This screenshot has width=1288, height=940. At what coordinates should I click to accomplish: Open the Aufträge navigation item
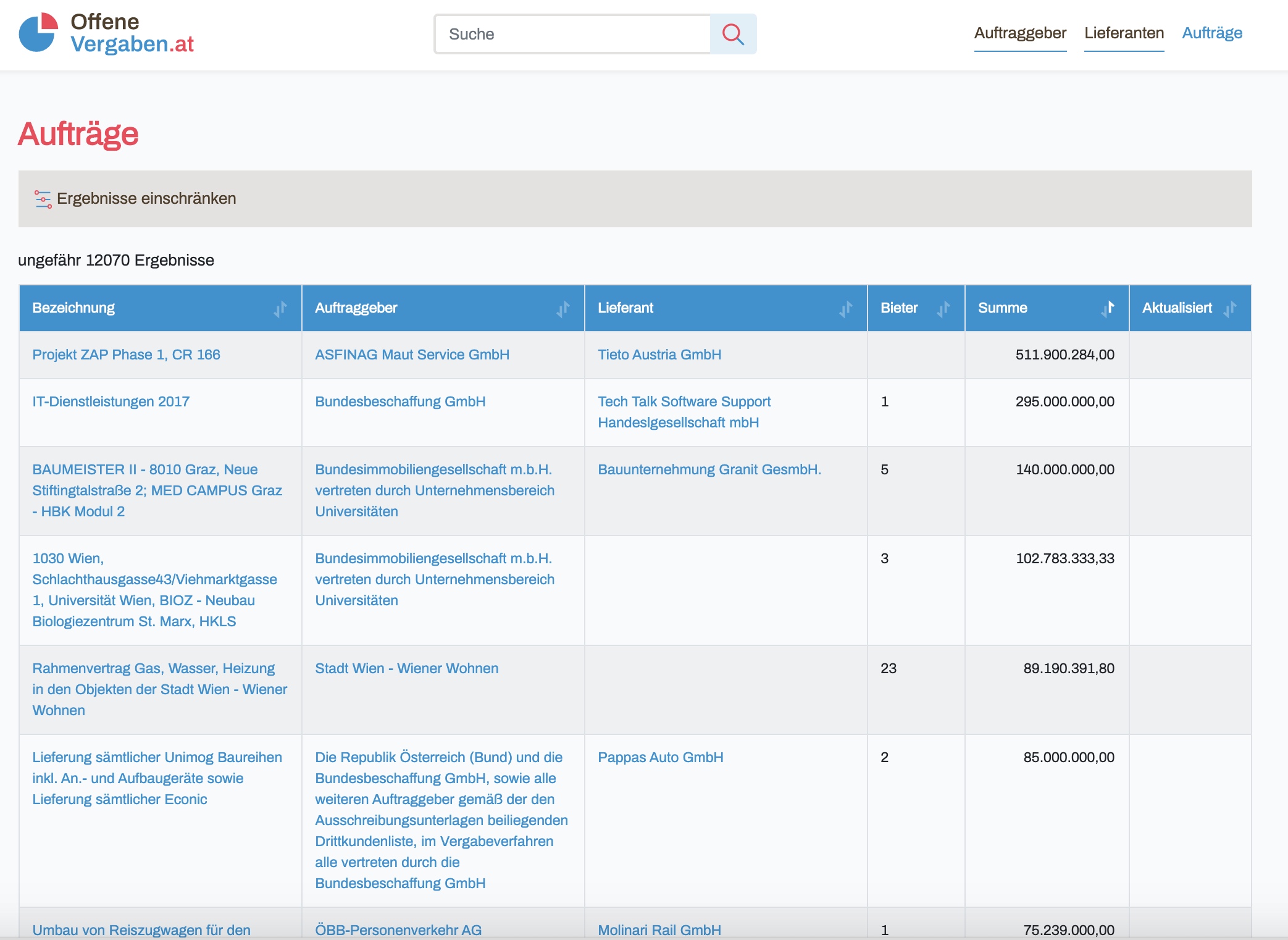[x=1212, y=33]
